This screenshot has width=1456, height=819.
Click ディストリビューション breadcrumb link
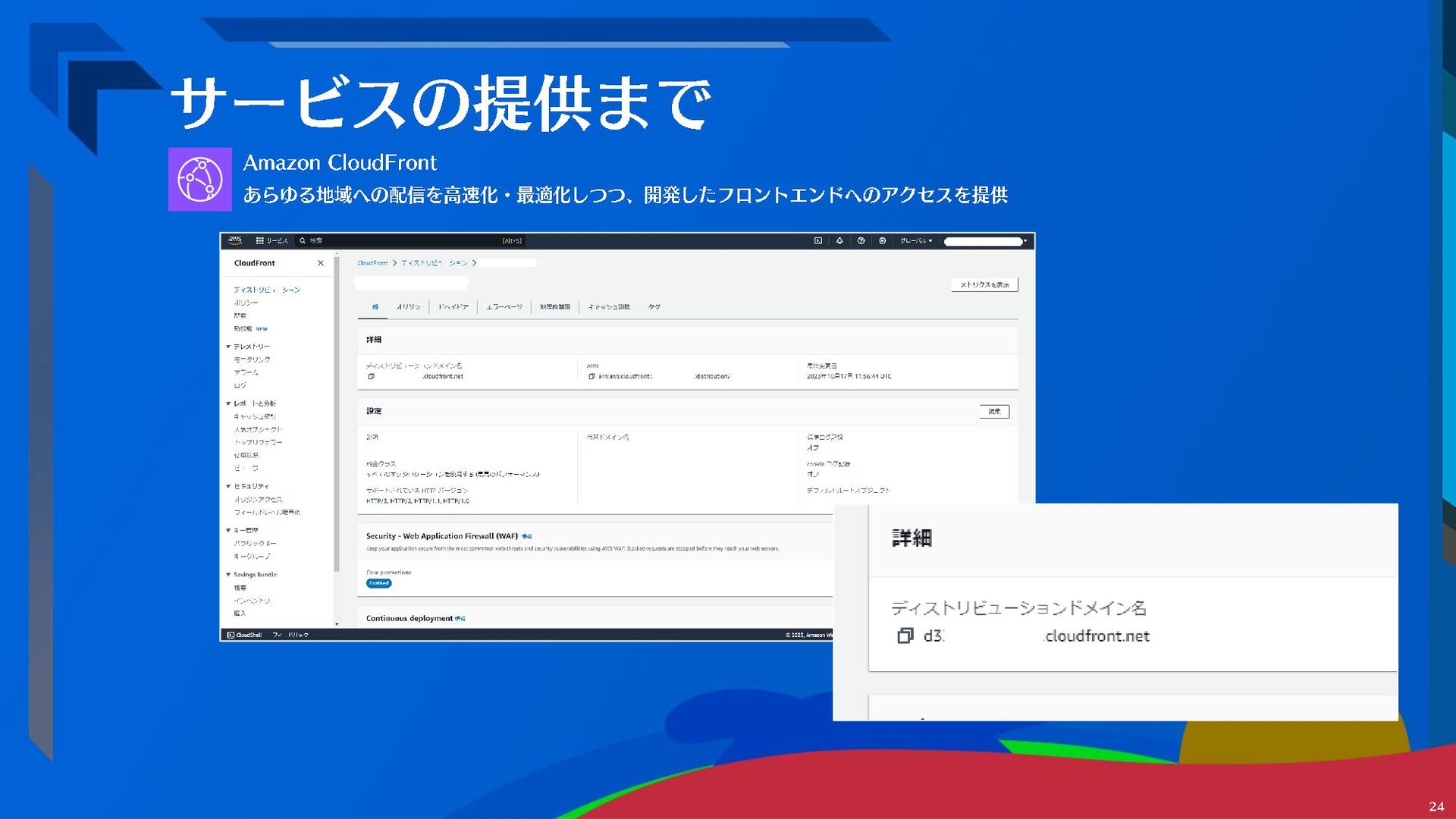coord(434,263)
